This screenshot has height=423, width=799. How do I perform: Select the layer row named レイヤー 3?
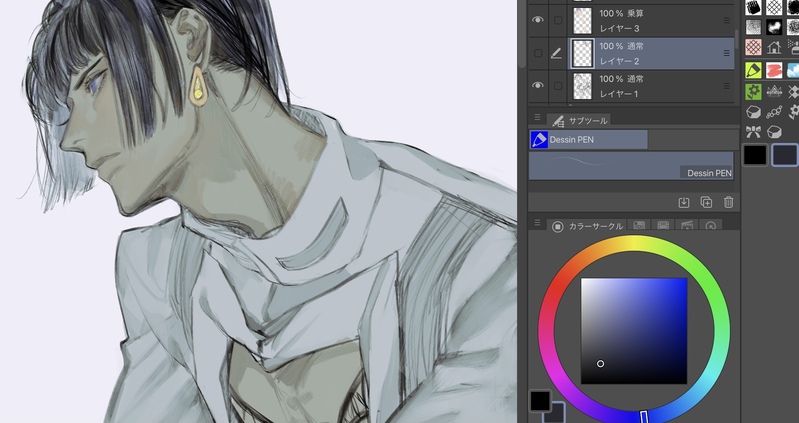point(632,21)
